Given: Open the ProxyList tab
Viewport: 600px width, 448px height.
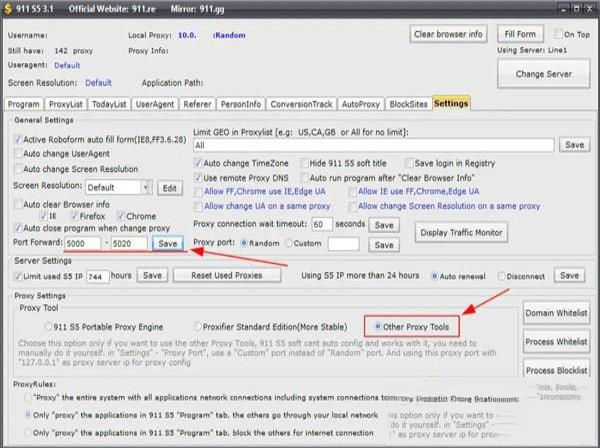Looking at the screenshot, I should pyautogui.click(x=66, y=103).
